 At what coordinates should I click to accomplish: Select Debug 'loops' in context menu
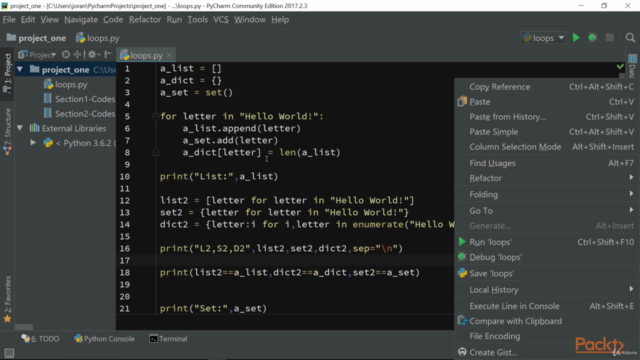(x=546, y=257)
